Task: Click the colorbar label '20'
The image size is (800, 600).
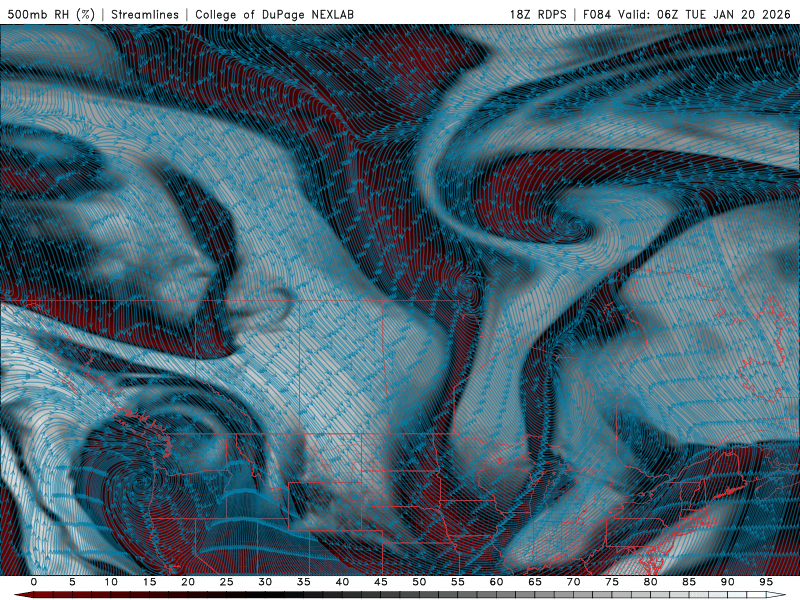Action: [188, 582]
